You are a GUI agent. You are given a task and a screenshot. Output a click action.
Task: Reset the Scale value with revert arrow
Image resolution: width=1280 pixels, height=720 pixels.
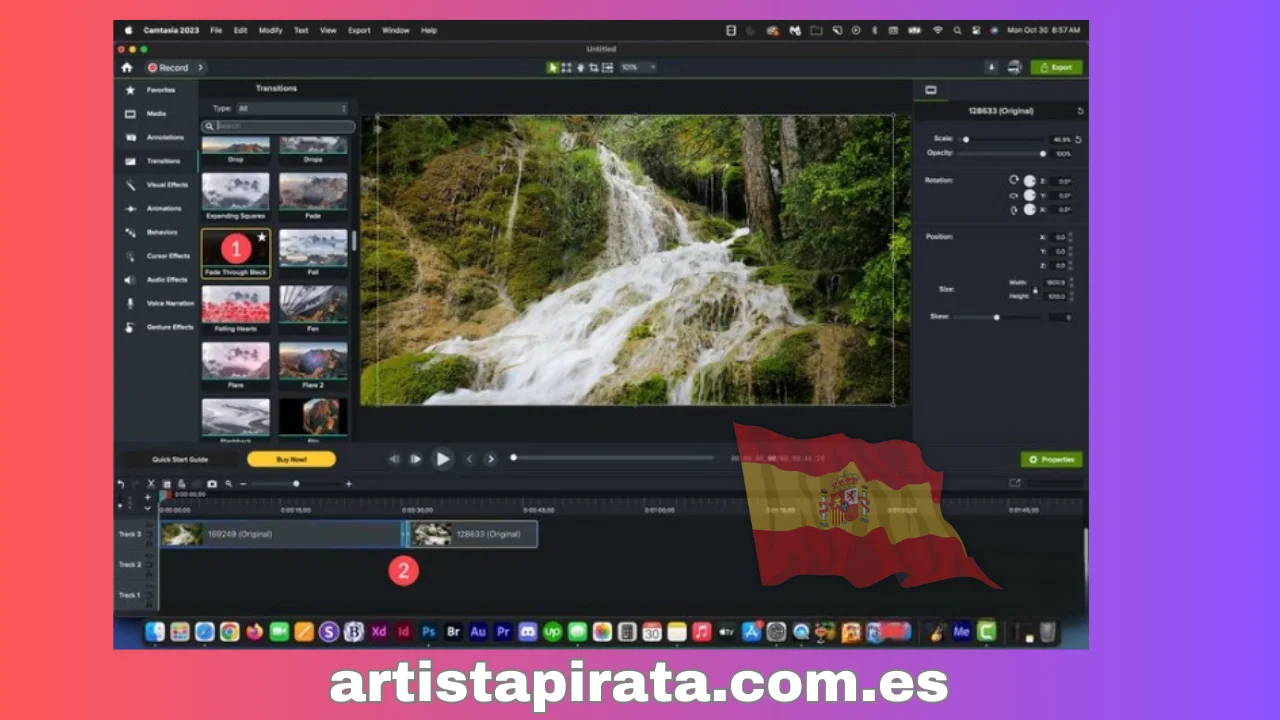click(x=1078, y=140)
